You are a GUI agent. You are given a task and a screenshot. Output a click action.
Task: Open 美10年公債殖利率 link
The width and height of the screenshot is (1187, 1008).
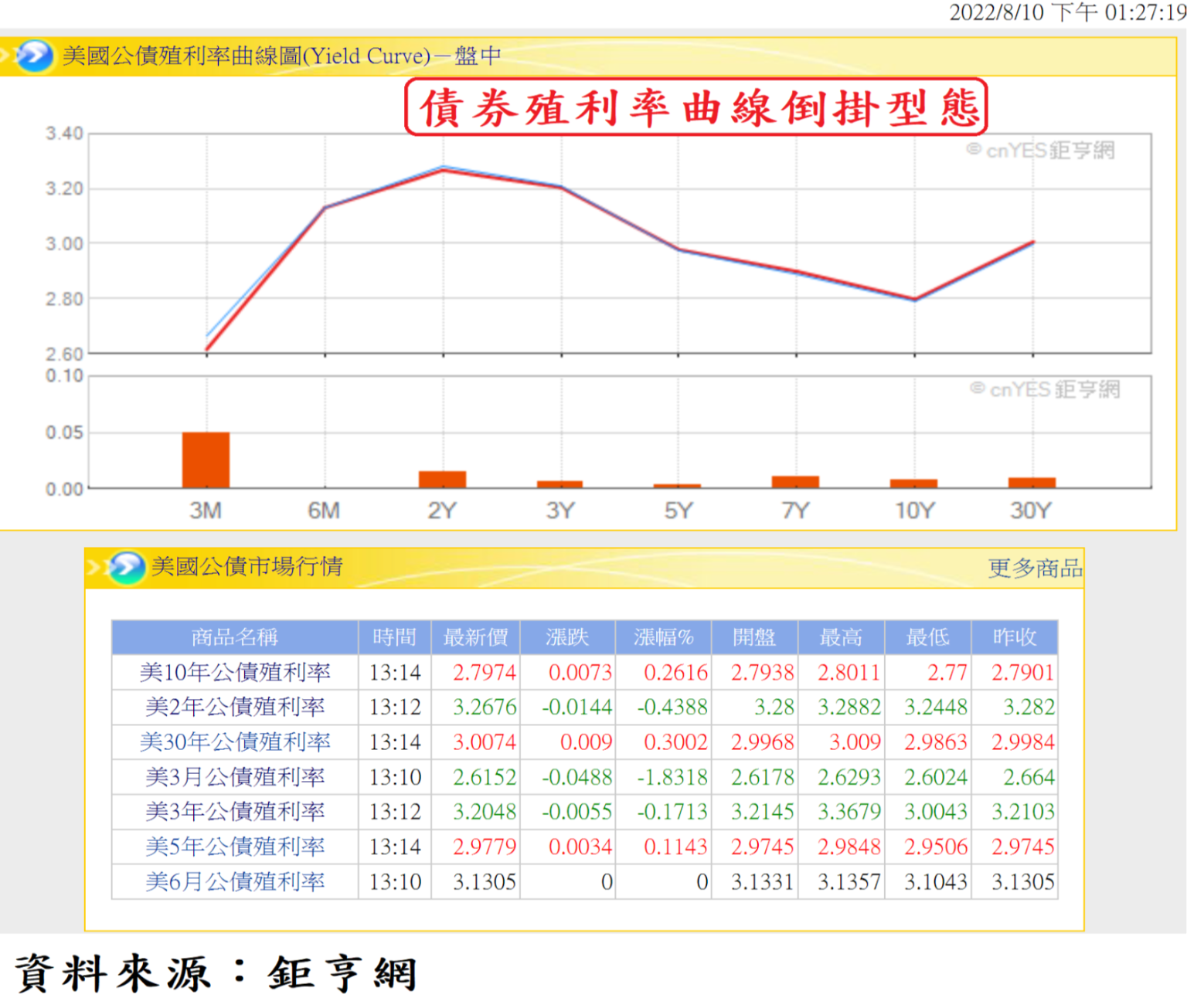click(235, 672)
